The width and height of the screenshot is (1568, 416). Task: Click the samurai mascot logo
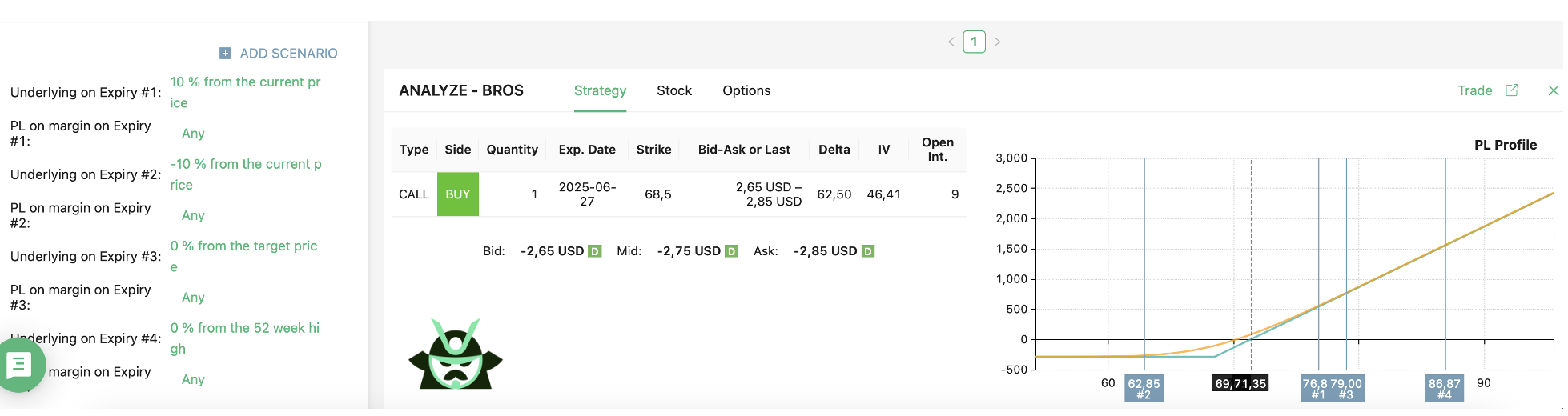(x=456, y=354)
